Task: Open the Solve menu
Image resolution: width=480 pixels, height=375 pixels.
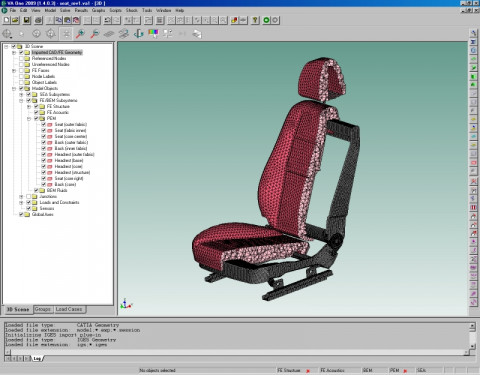Action: (x=65, y=10)
